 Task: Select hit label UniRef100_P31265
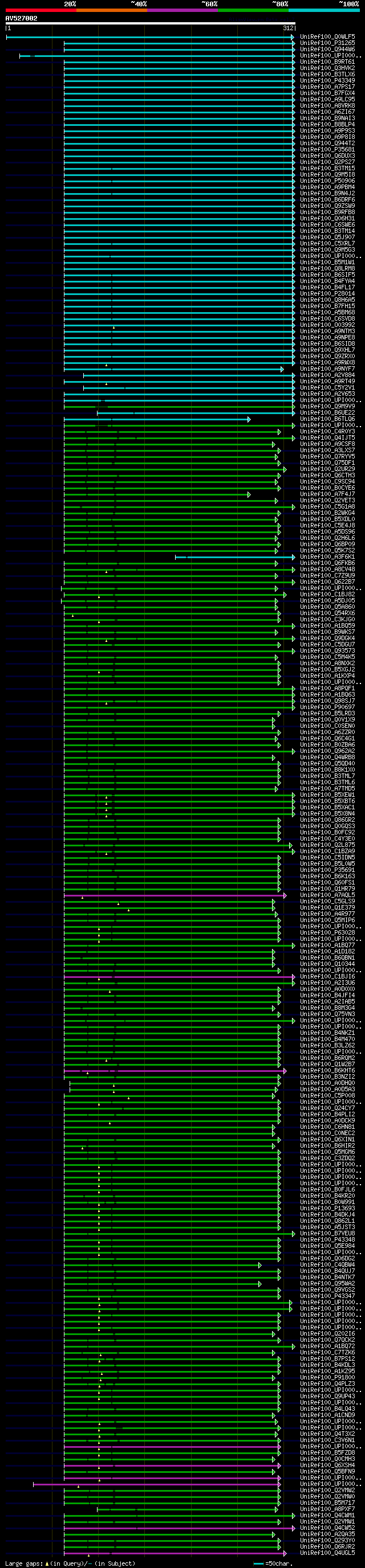(328, 43)
